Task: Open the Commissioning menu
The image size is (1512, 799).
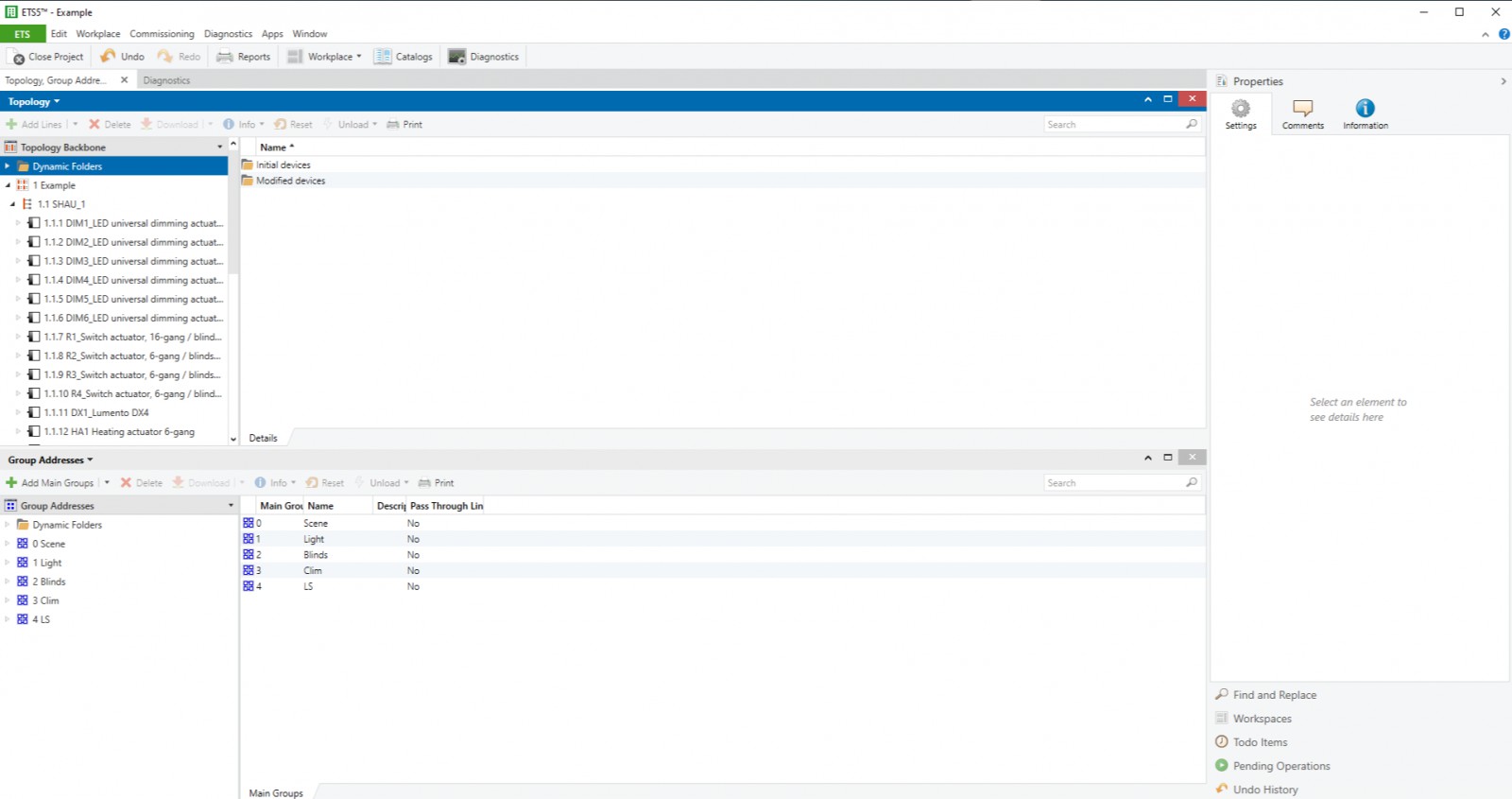Action: [x=162, y=34]
